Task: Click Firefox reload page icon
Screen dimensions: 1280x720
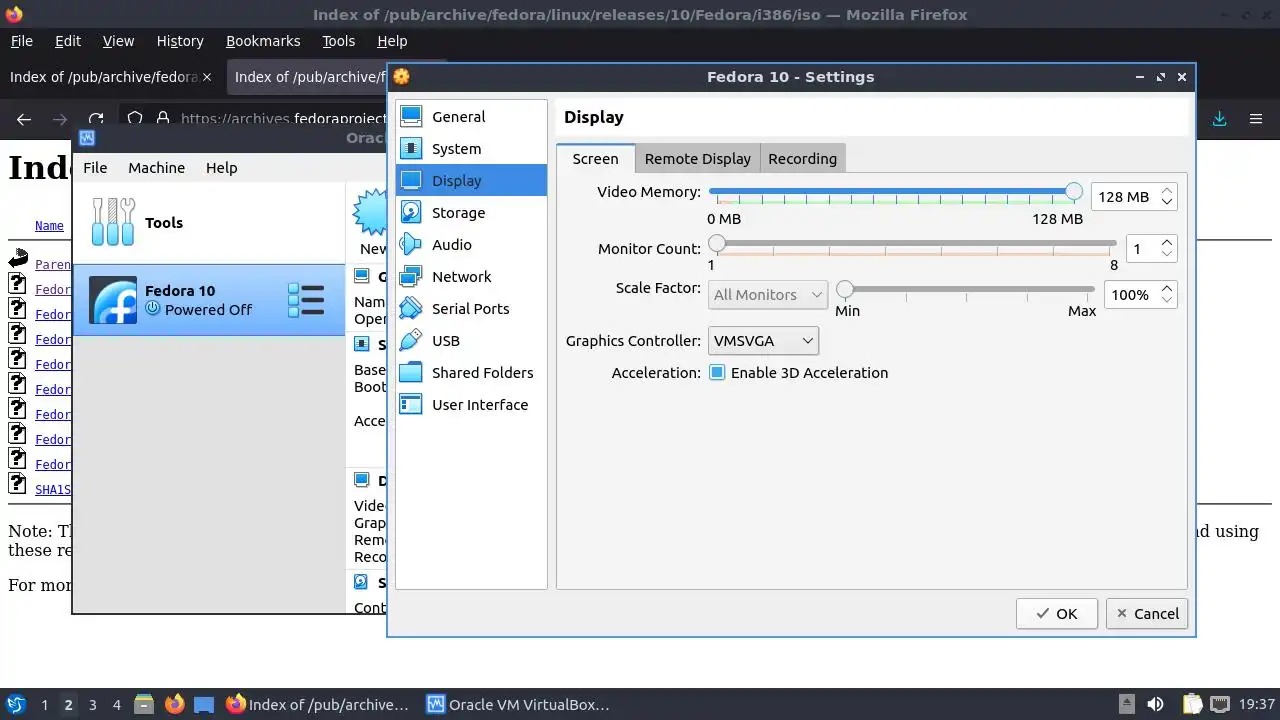Action: 95,119
